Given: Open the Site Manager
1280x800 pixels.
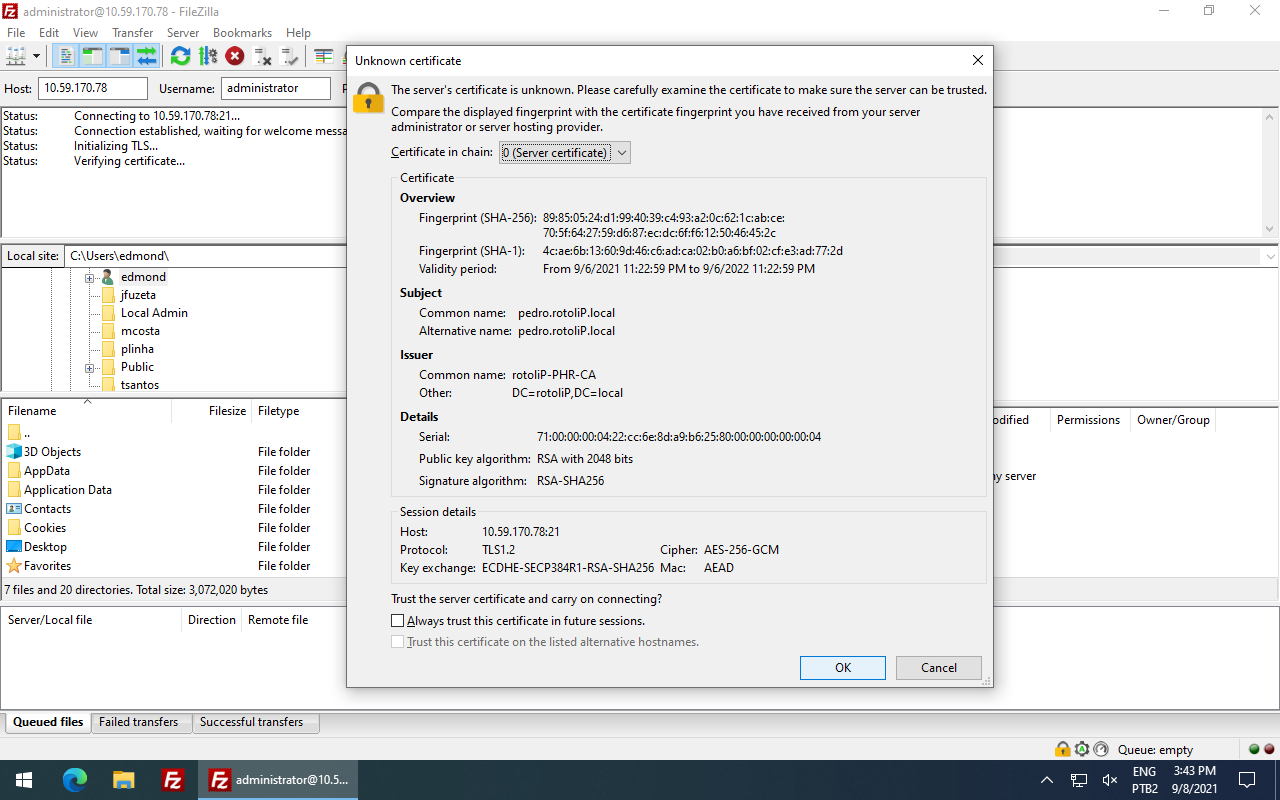Looking at the screenshot, I should (14, 56).
